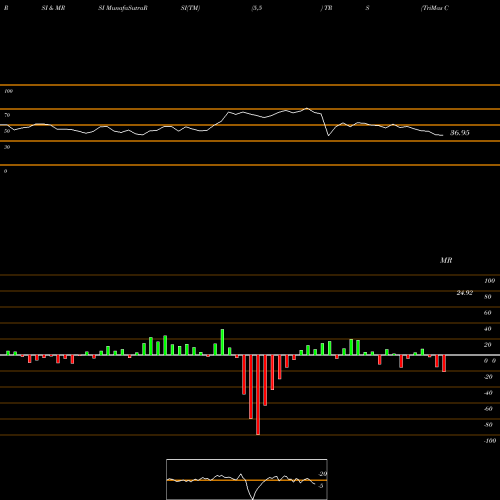This screenshot has height=500, width=500.
Task: Click the 24.92 MR value label
Action: [x=465, y=293]
